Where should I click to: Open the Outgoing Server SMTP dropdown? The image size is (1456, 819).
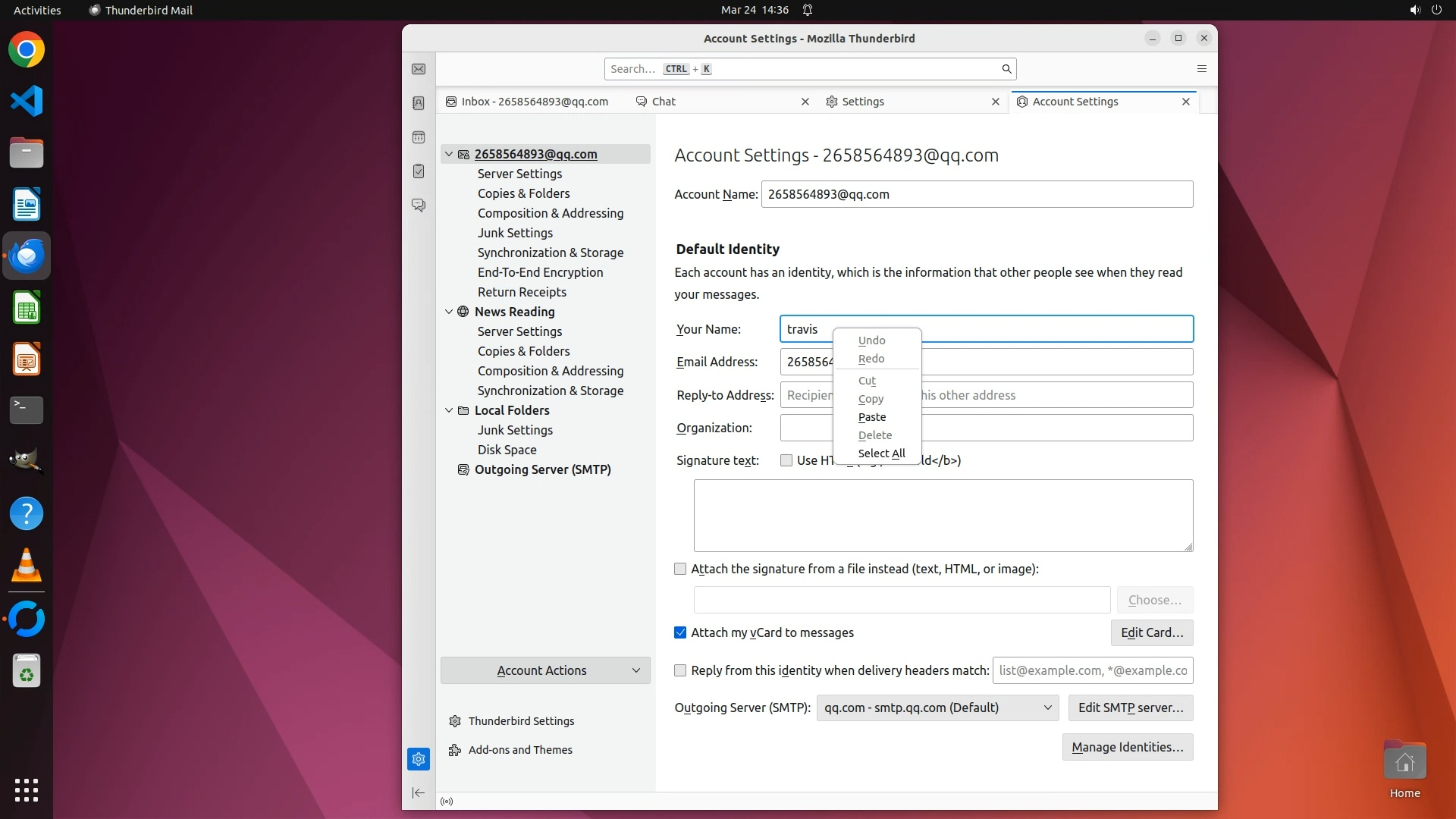(937, 708)
